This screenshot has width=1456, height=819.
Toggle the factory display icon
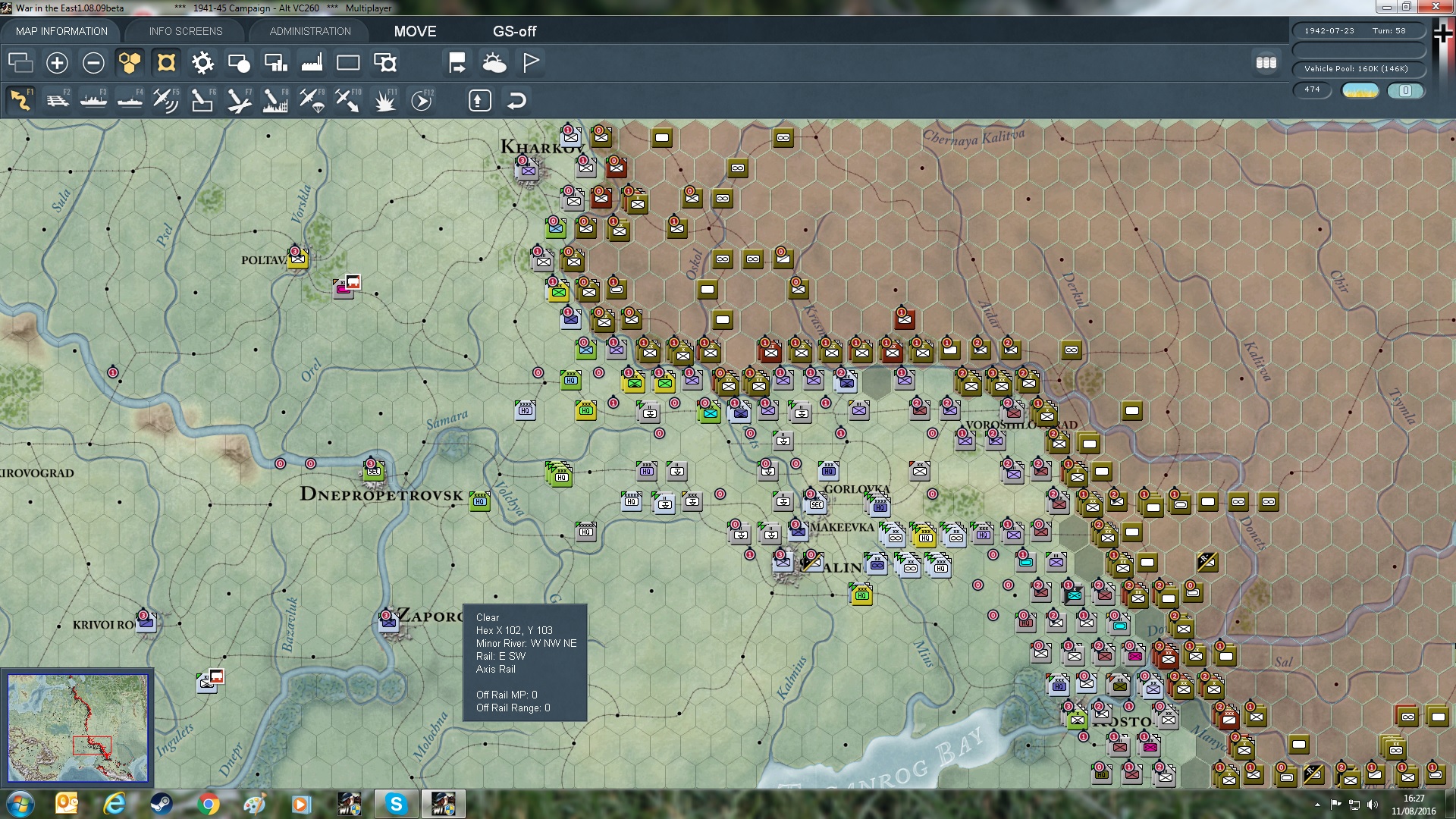point(312,63)
